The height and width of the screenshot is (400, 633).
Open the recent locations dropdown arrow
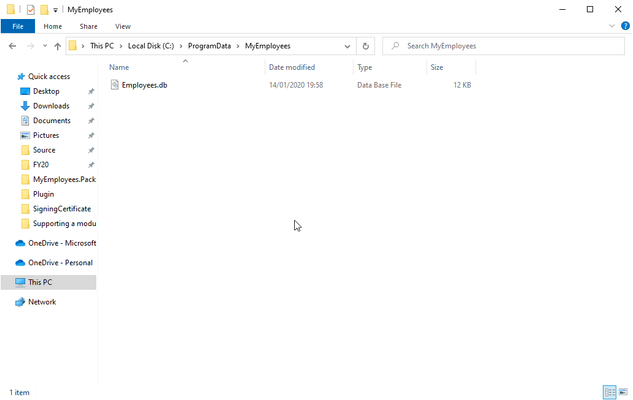[x=45, y=46]
